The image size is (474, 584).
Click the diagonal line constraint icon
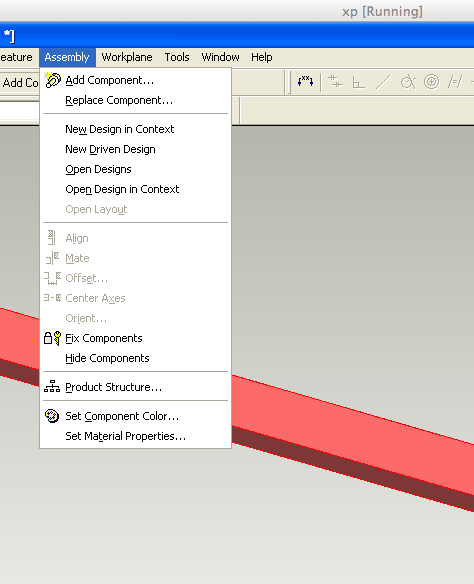tap(383, 82)
